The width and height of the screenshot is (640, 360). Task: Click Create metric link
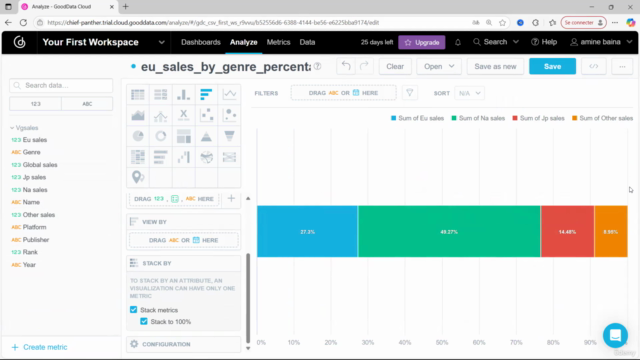click(39, 347)
